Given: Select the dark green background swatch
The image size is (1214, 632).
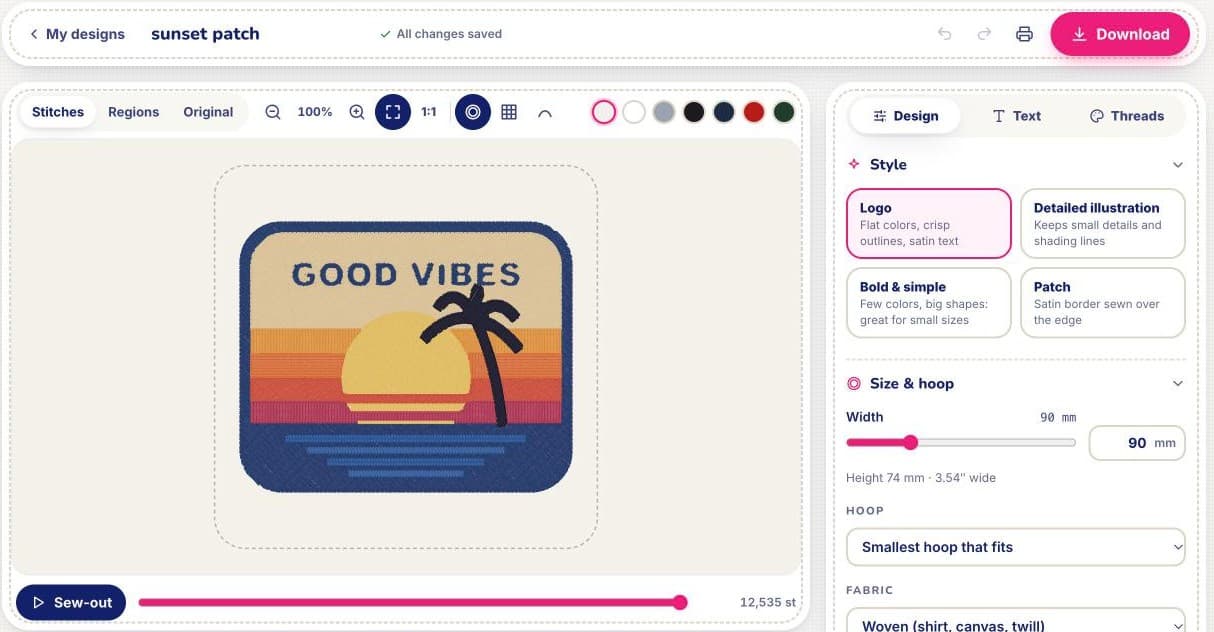Looking at the screenshot, I should tap(784, 112).
